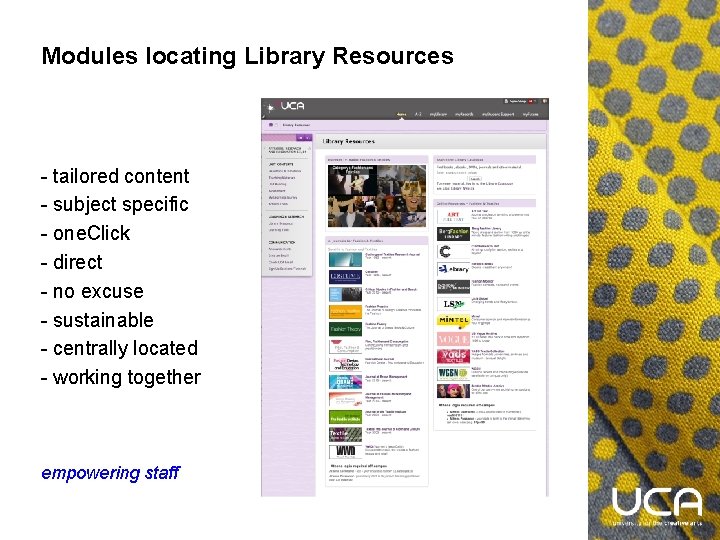This screenshot has height=540, width=720.
Task: Open the yellow Mintel logo
Action: [x=453, y=321]
